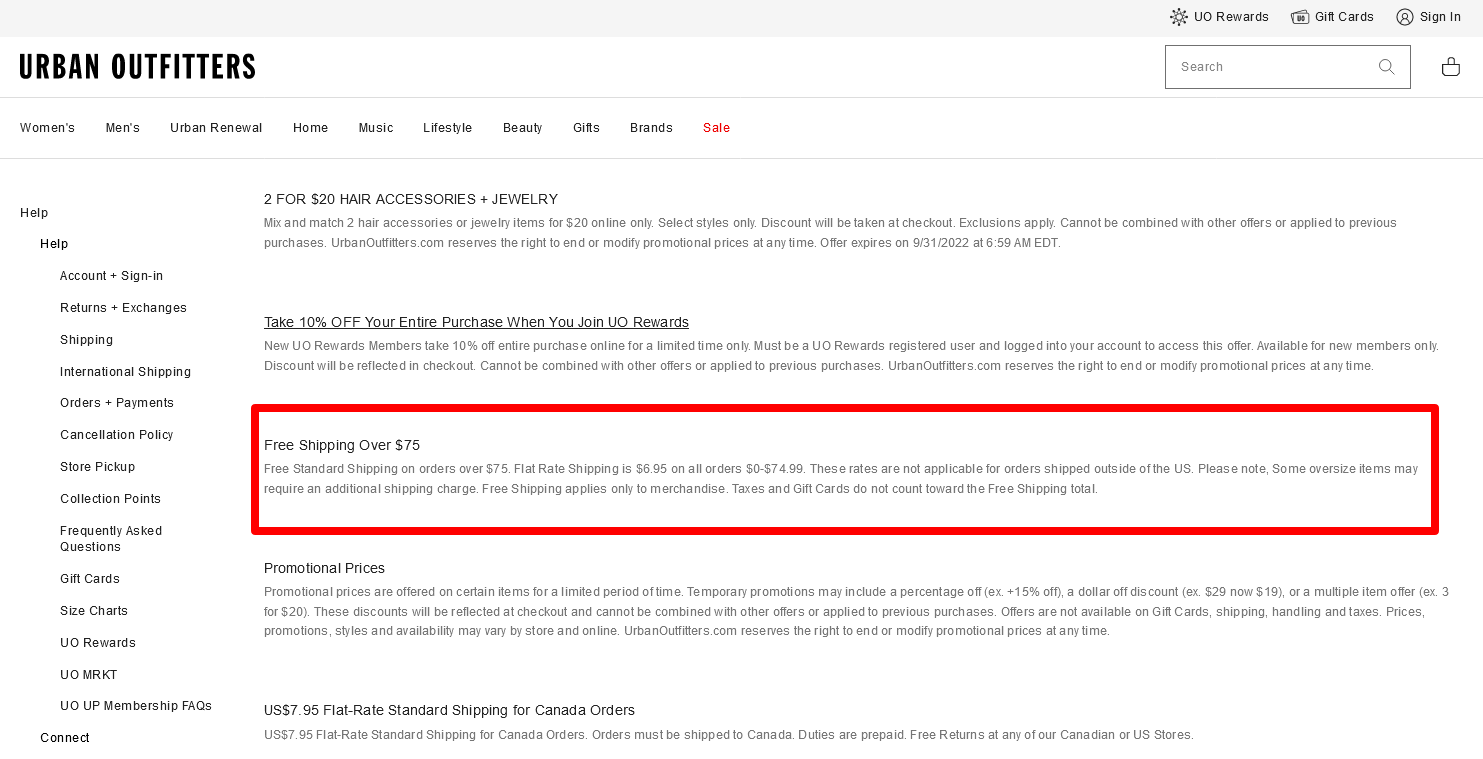Select Cancellation Policy in sidebar

(116, 435)
